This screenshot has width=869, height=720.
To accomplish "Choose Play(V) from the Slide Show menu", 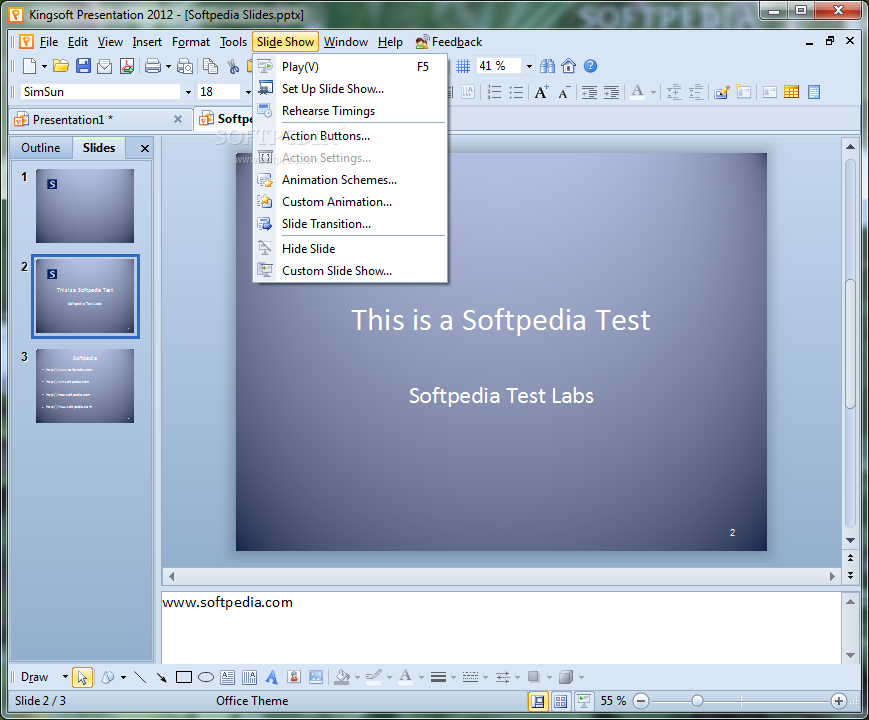I will pyautogui.click(x=350, y=67).
